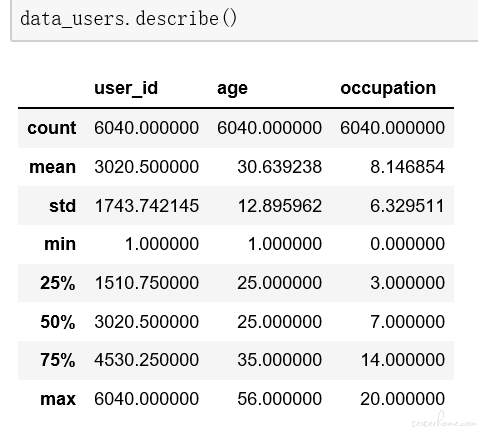The width and height of the screenshot is (478, 434).
Task: Select the user_id column header
Action: coord(126,88)
